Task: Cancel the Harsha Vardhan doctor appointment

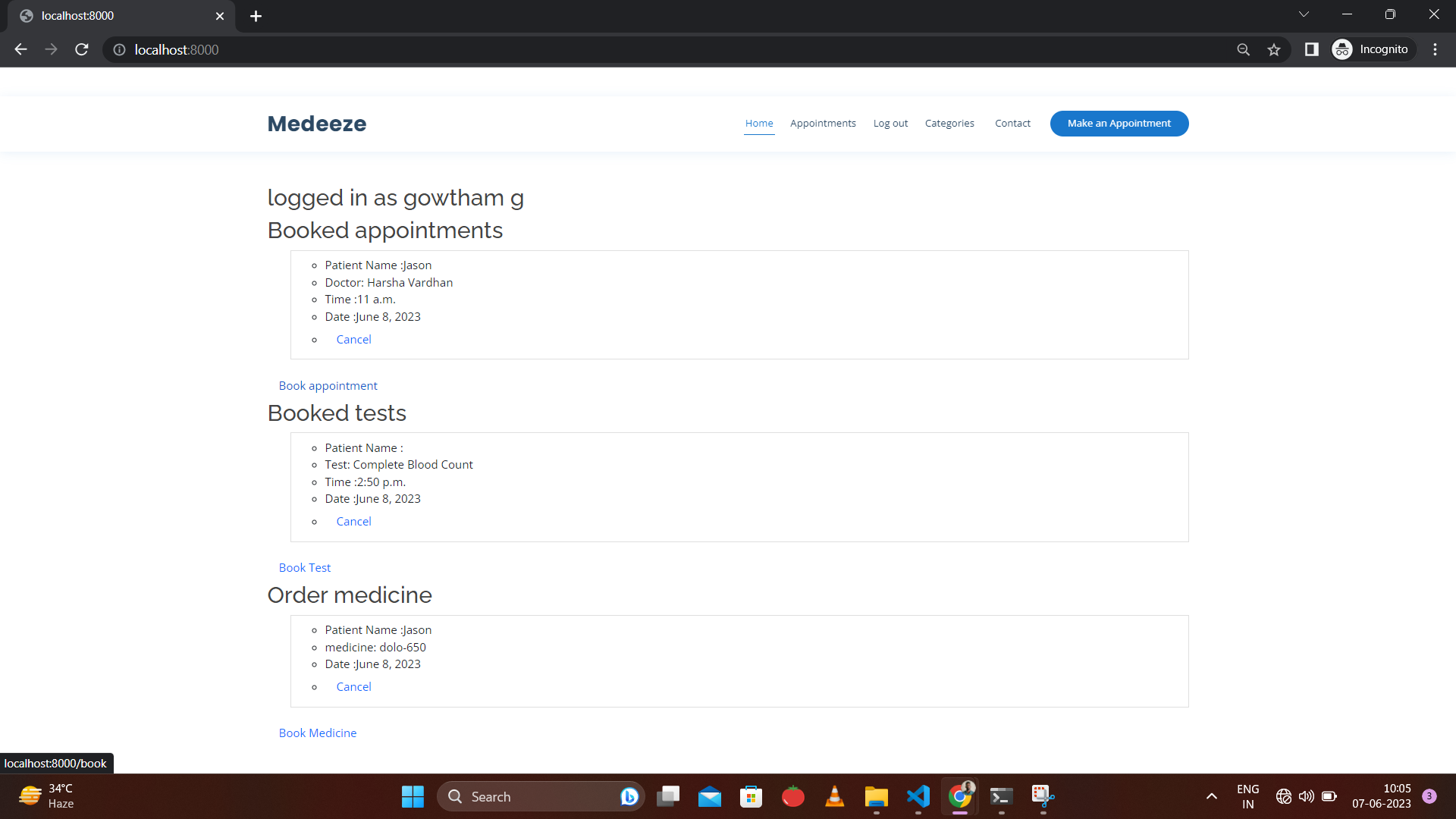Action: 353,340
